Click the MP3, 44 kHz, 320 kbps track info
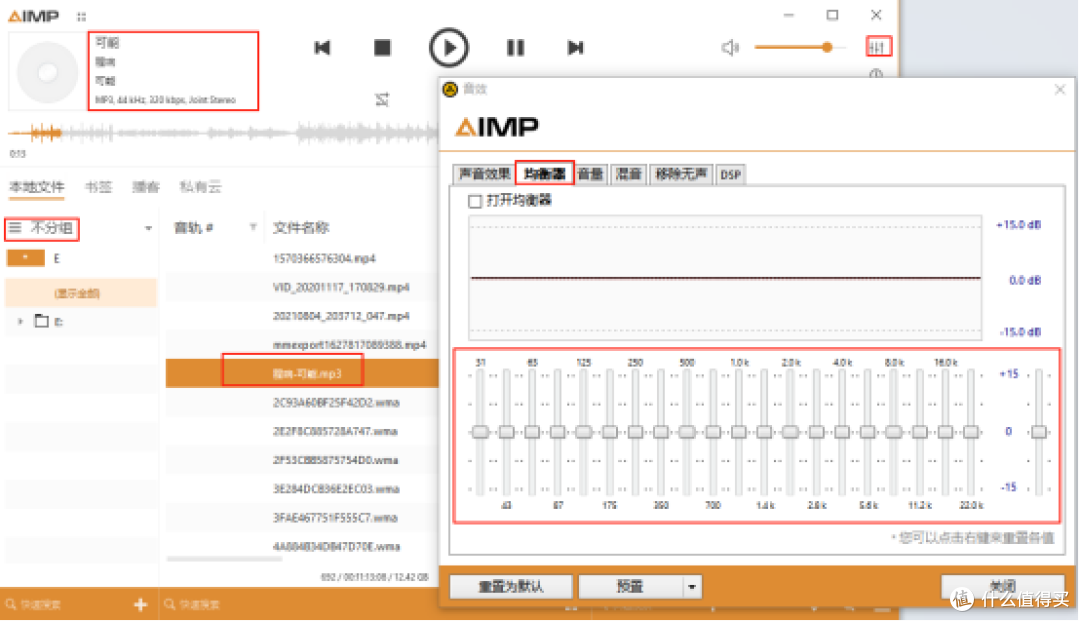The height and width of the screenshot is (622, 1080). point(165,100)
